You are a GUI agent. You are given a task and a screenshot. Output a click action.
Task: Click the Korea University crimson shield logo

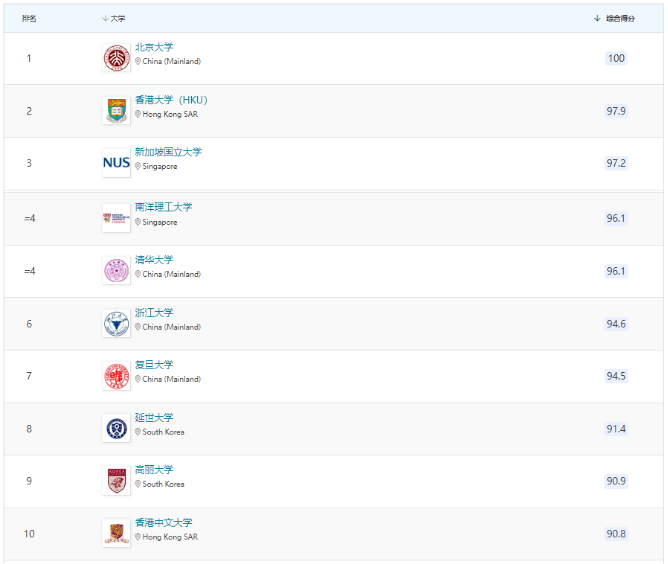(x=116, y=481)
